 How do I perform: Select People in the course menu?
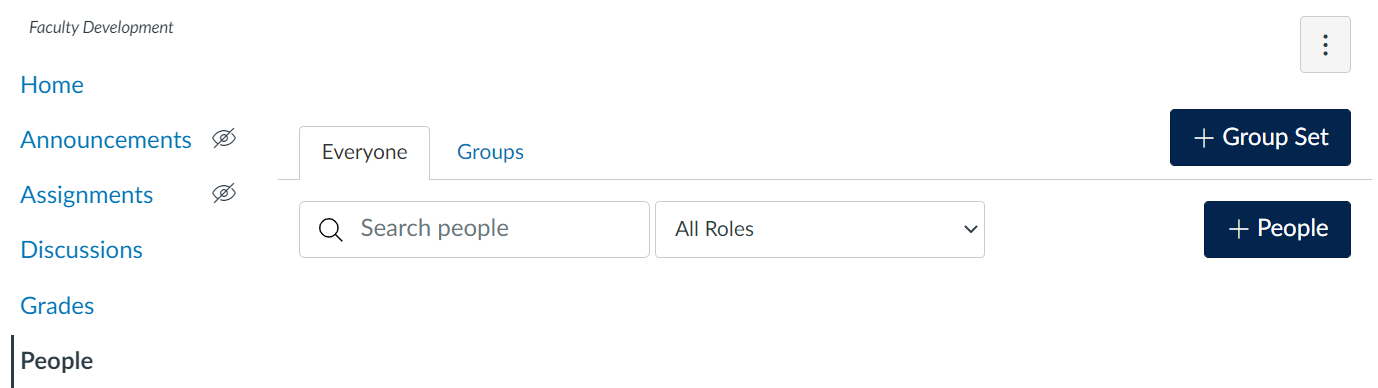point(57,361)
